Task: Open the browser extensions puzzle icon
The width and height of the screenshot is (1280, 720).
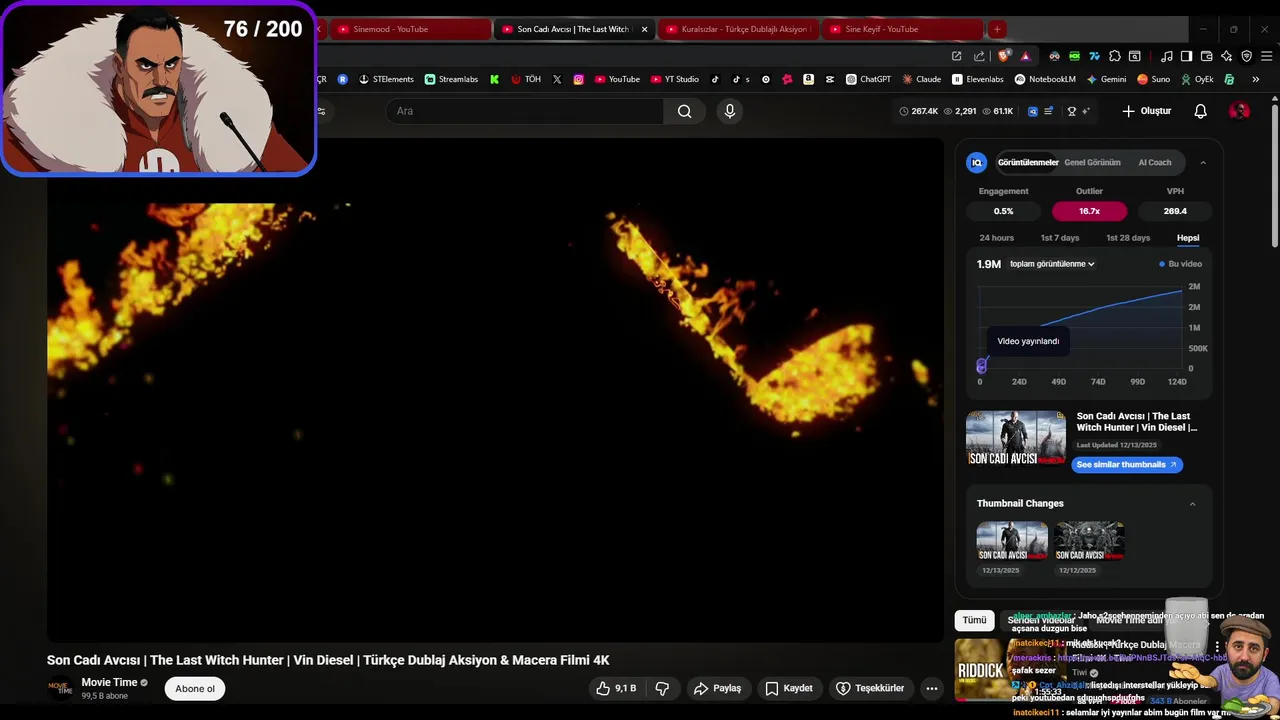Action: tap(1115, 56)
